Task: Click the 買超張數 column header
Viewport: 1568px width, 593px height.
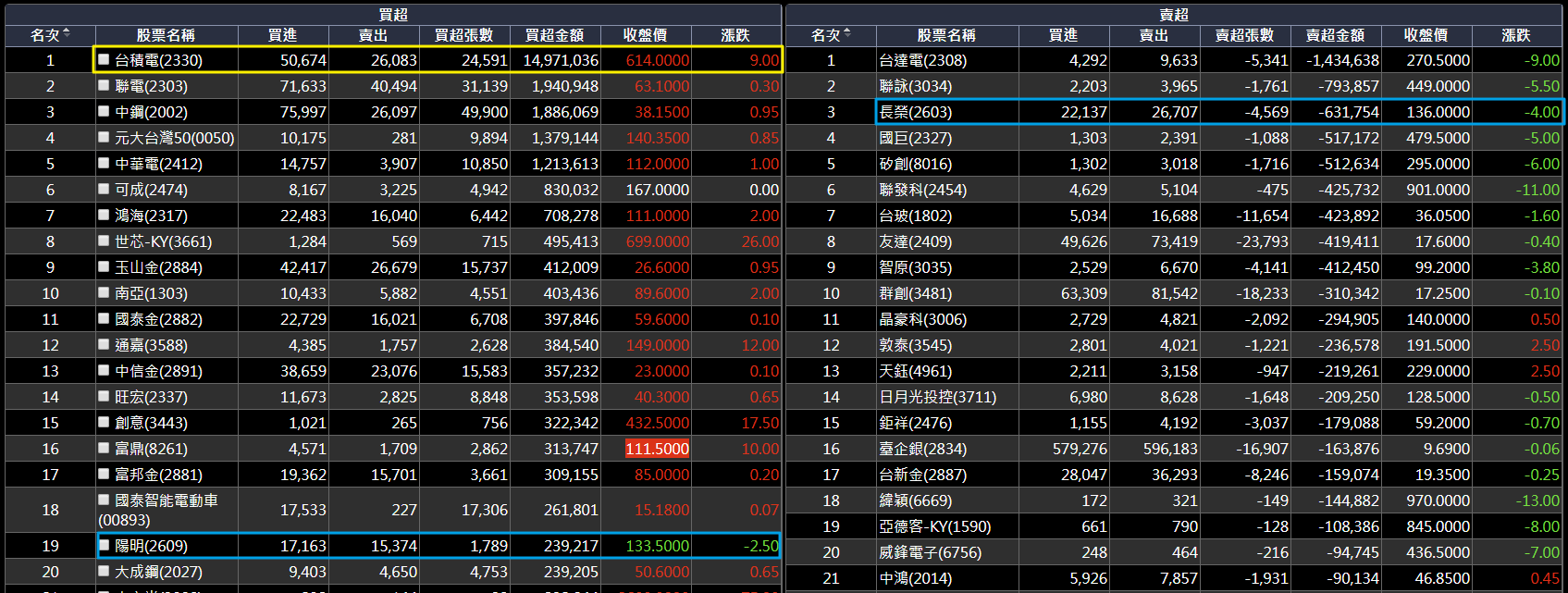Action: pyautogui.click(x=464, y=35)
